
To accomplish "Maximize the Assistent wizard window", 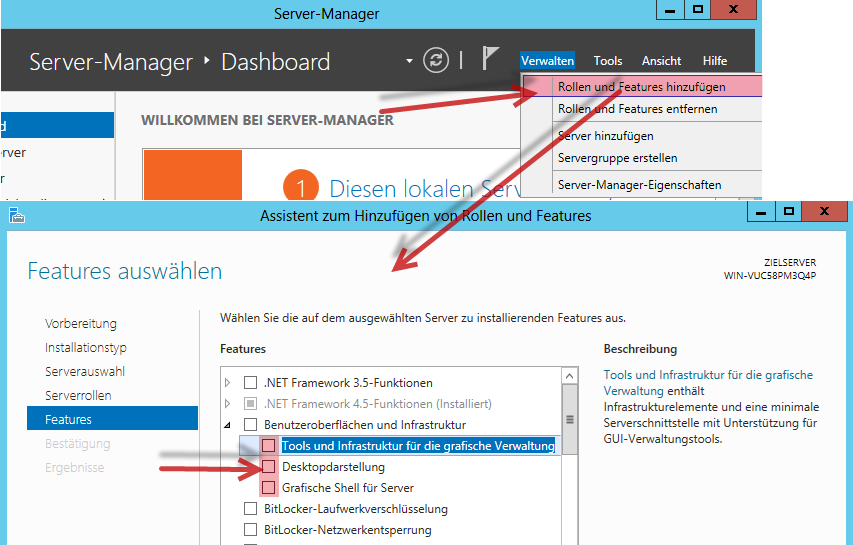I will point(788,212).
